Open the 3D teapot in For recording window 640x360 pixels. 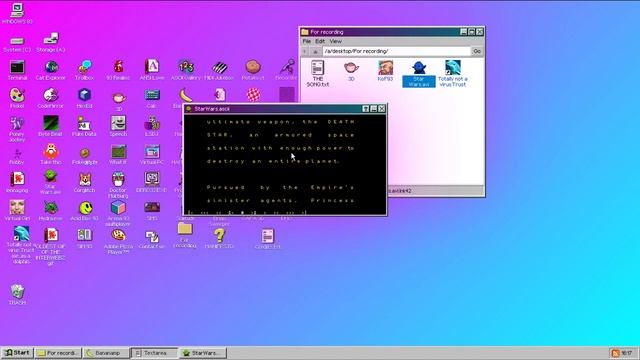tap(351, 71)
